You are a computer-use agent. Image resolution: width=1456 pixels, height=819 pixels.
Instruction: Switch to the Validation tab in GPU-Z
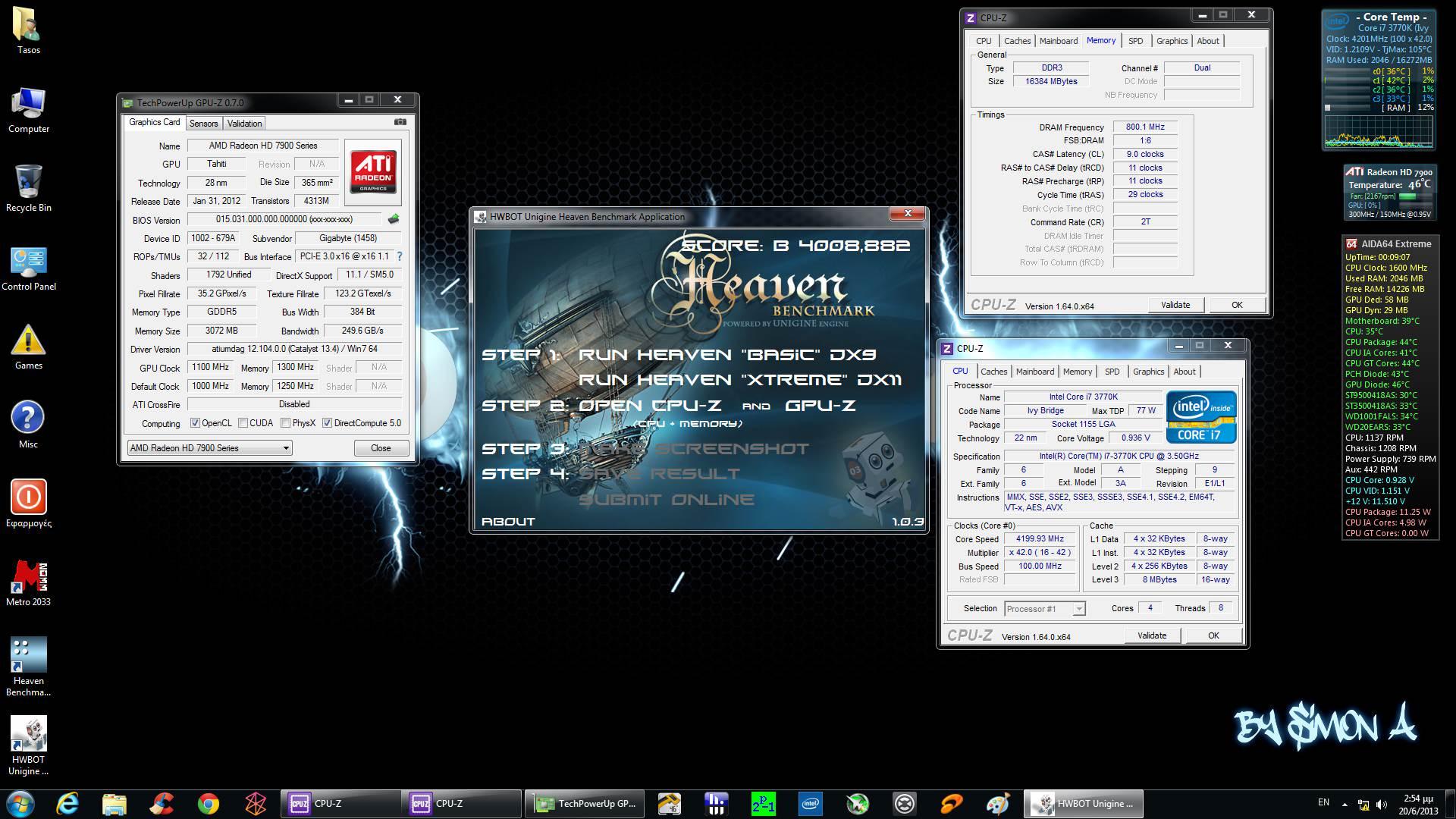(244, 123)
